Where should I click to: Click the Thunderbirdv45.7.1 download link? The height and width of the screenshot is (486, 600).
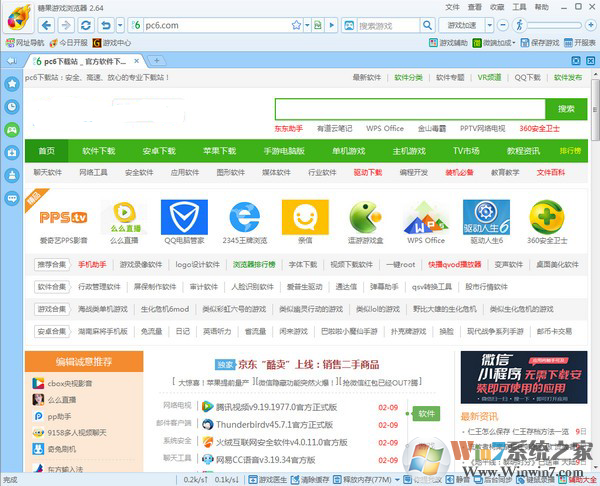[274, 425]
